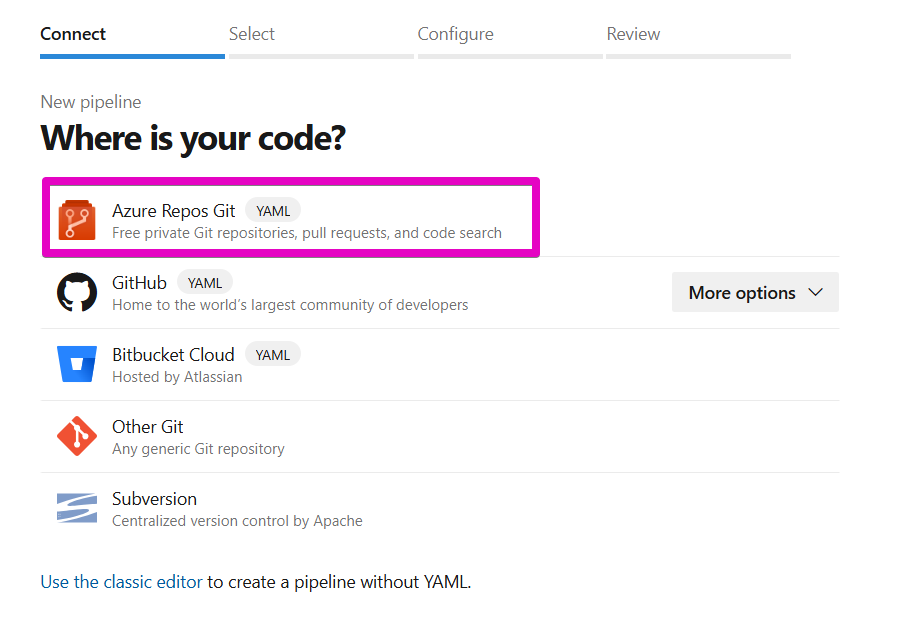Screen dimensions: 922x639
Task: Pick the 'Bitbucket Cloud' option title
Action: tap(173, 354)
